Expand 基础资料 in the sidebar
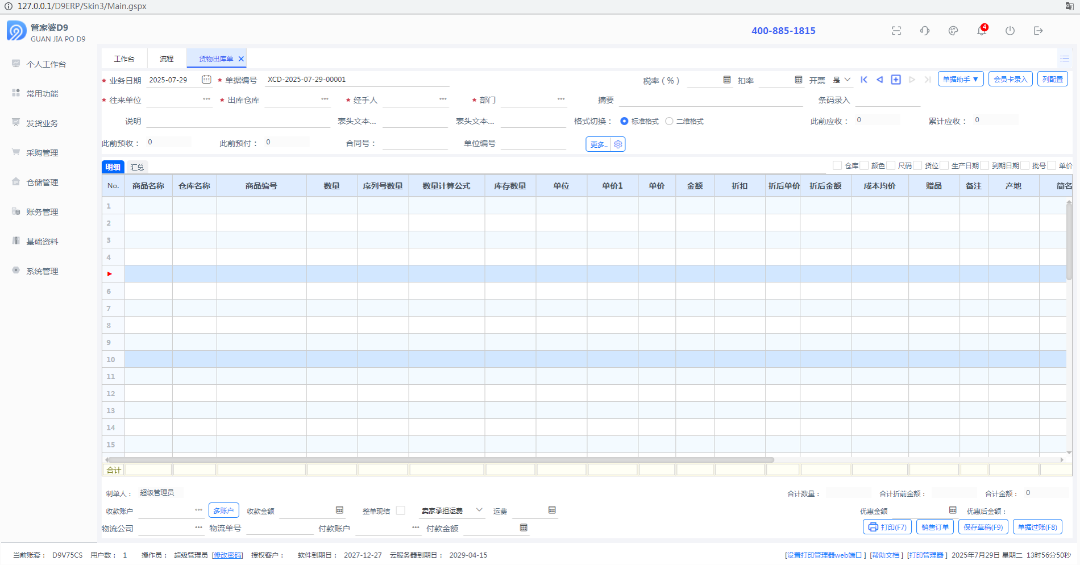Screen dimensions: 1080x565 point(42,242)
